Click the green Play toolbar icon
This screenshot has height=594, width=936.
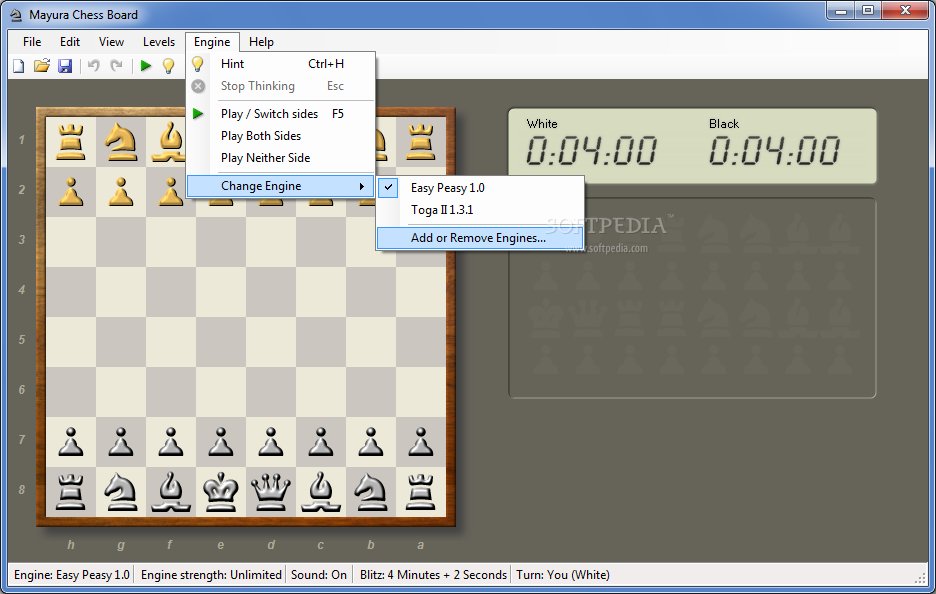tap(146, 66)
